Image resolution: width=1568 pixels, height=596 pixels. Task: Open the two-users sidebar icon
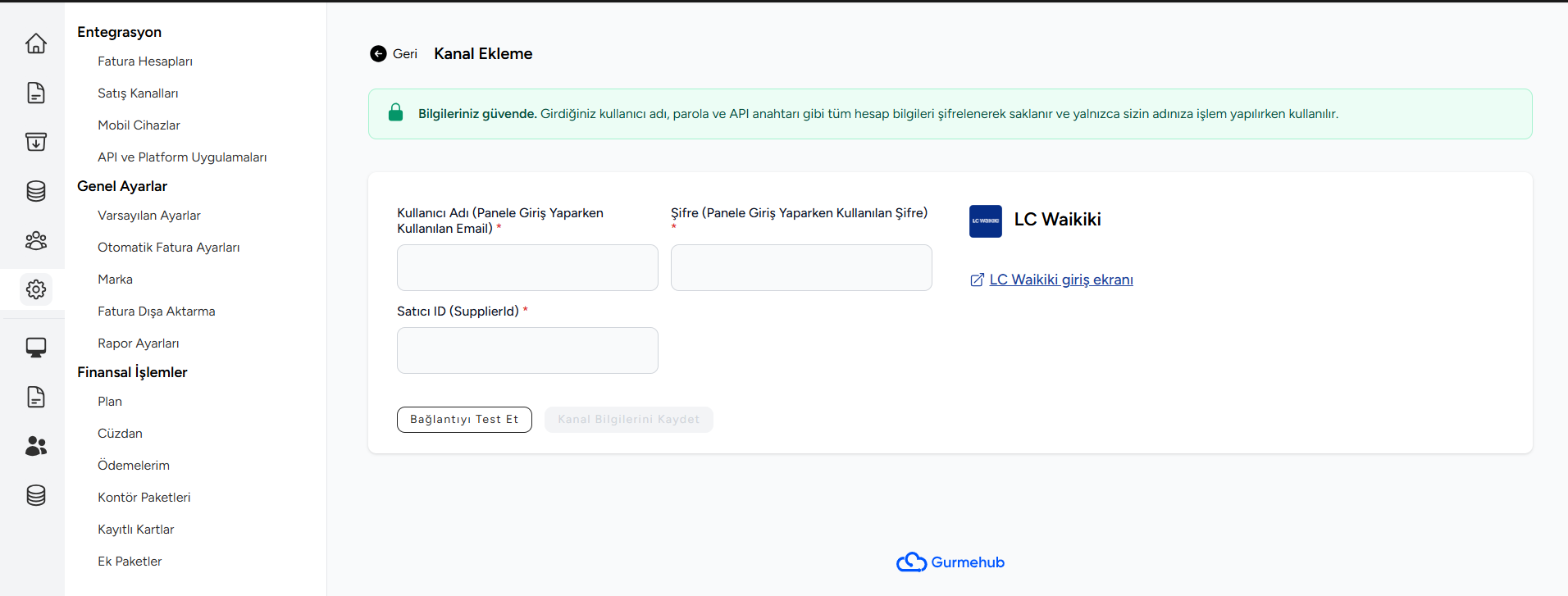36,446
